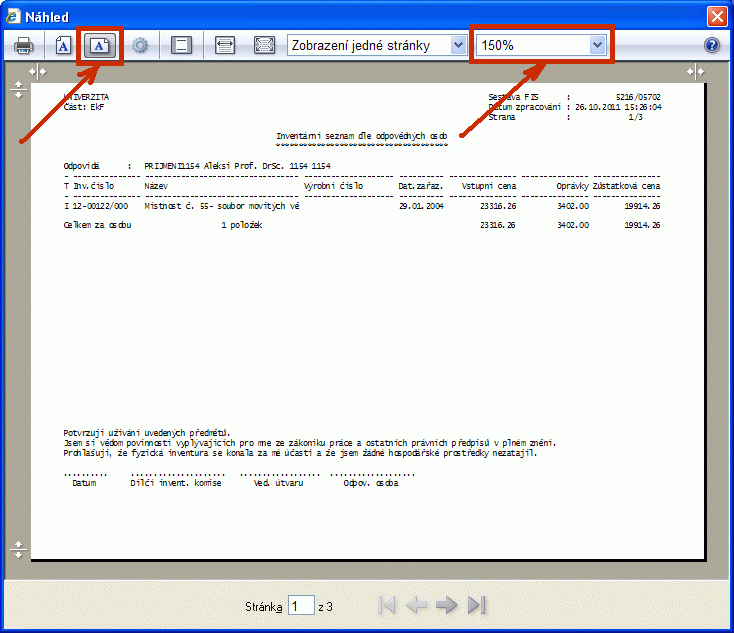This screenshot has width=734, height=633.
Task: Click the 'Potvrzuji užívání uvedených předmětů' line
Action: 147,433
